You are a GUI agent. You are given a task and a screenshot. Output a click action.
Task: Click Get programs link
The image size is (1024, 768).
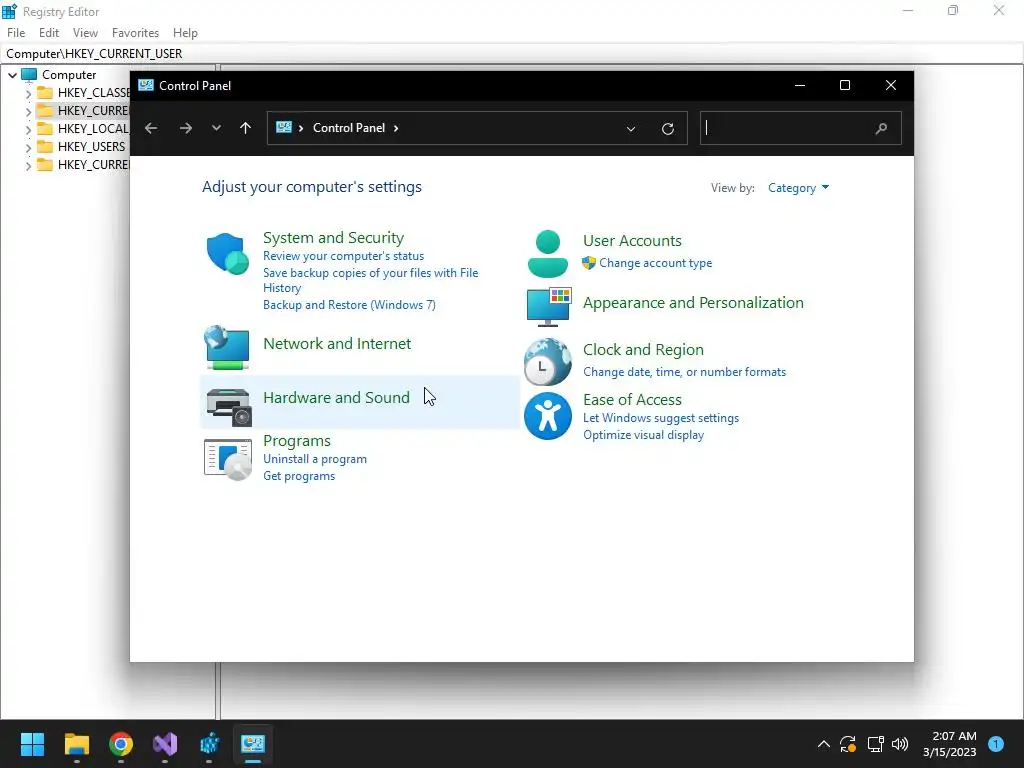[x=299, y=476]
